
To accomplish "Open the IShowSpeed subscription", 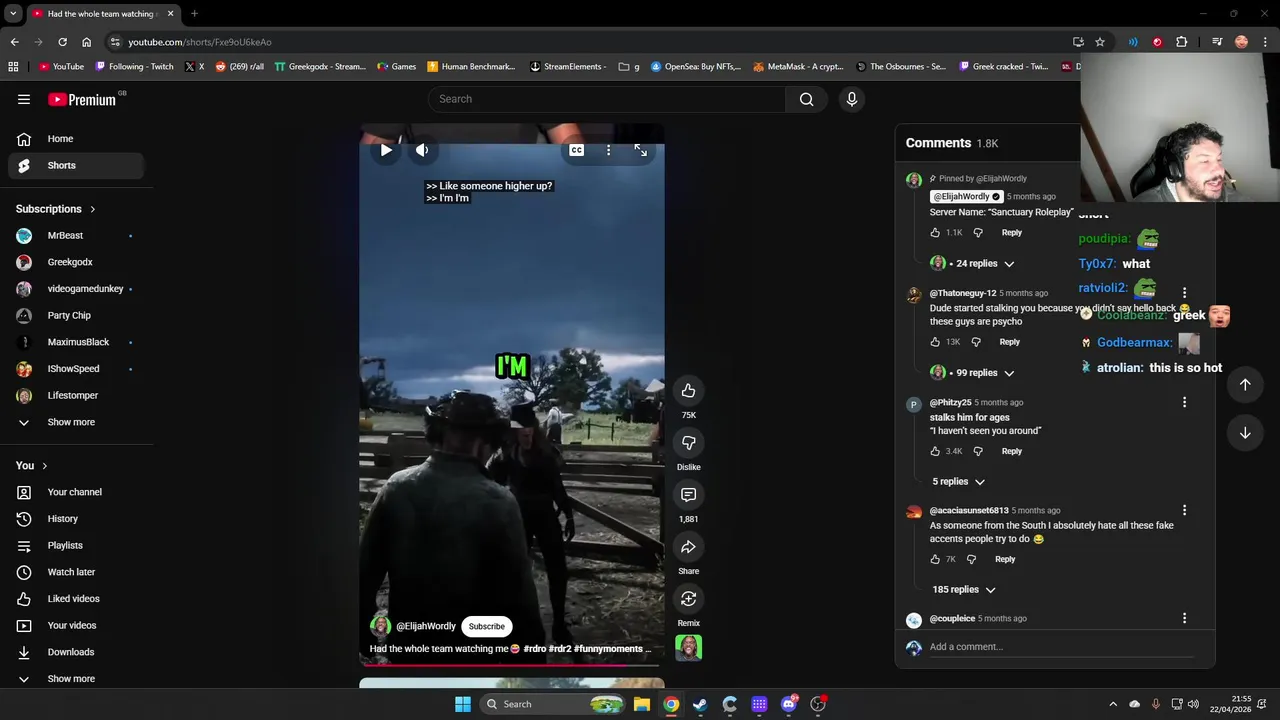I will coord(76,369).
